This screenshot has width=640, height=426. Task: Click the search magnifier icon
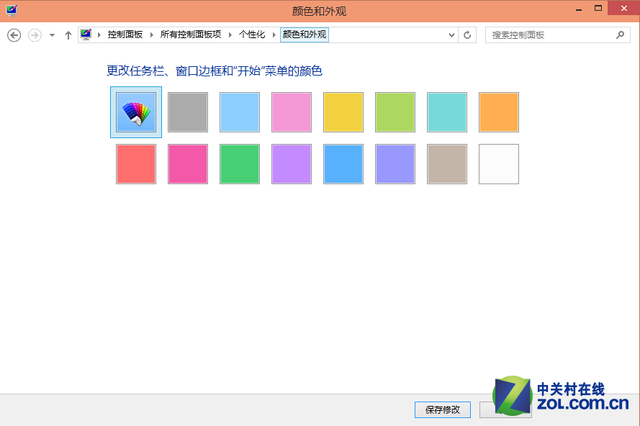pyautogui.click(x=620, y=35)
